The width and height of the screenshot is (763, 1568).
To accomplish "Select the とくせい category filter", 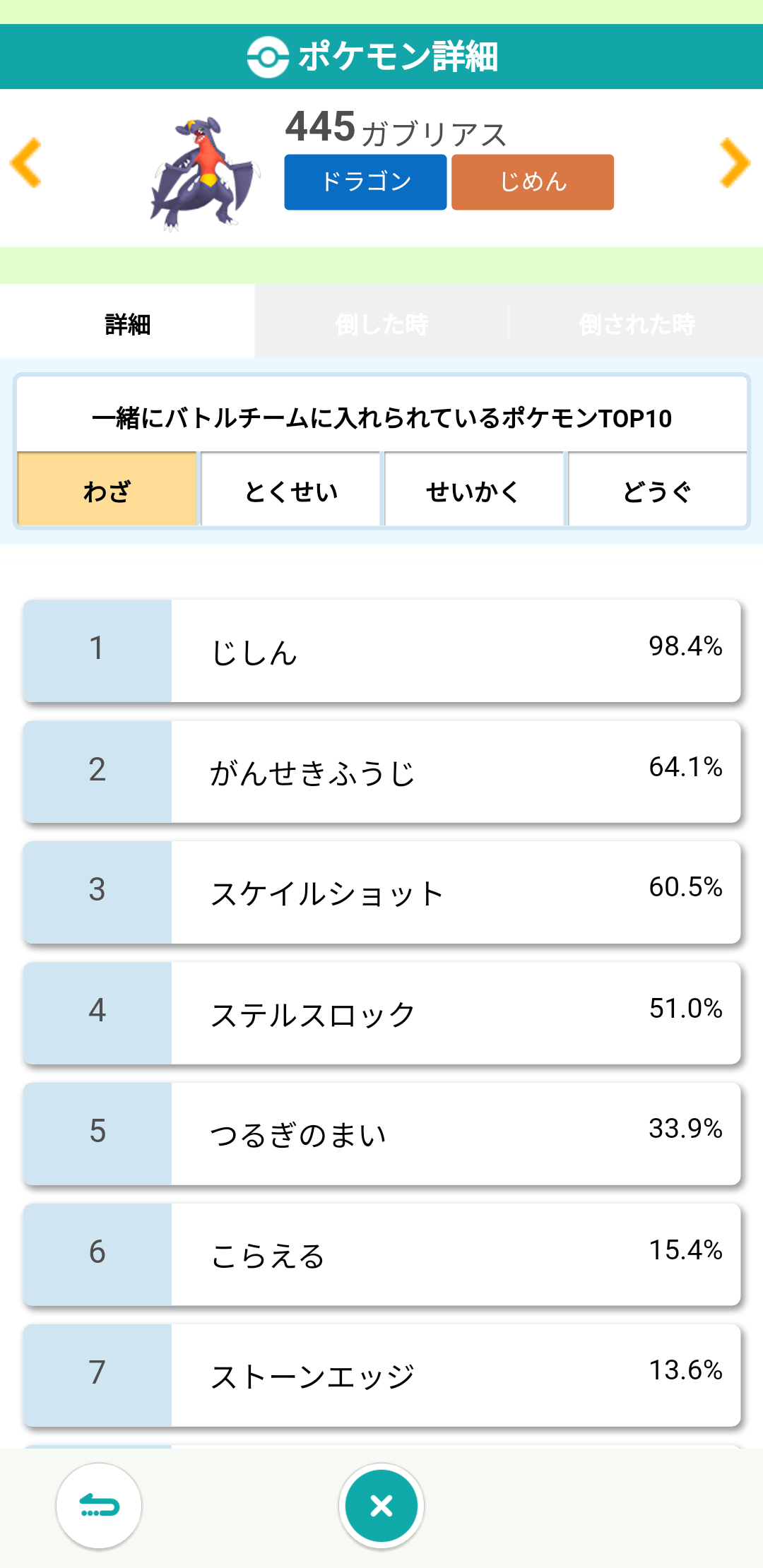I will tap(291, 490).
